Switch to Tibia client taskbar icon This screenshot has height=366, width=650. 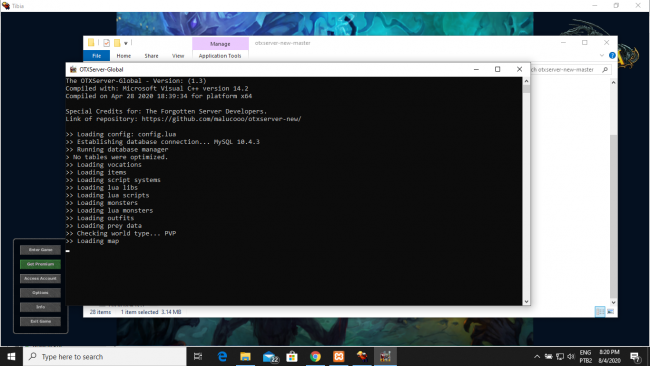coord(362,356)
